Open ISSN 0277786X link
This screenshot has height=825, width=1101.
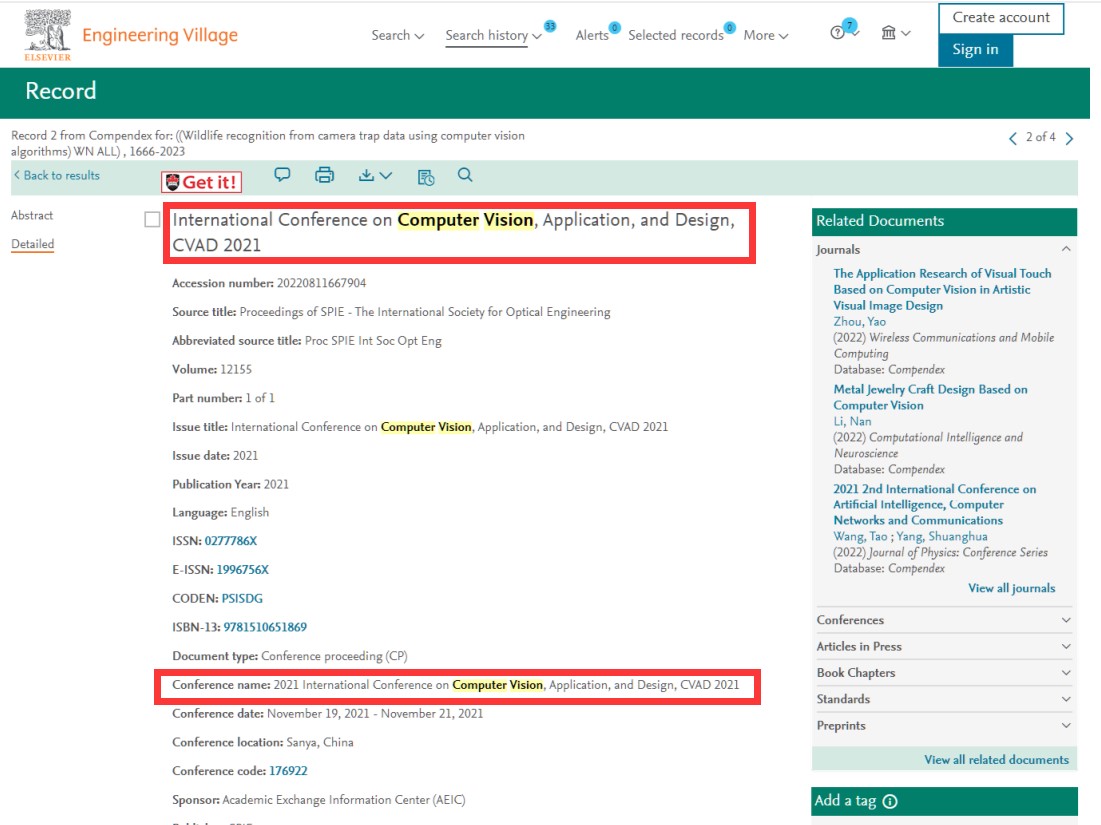coord(231,541)
